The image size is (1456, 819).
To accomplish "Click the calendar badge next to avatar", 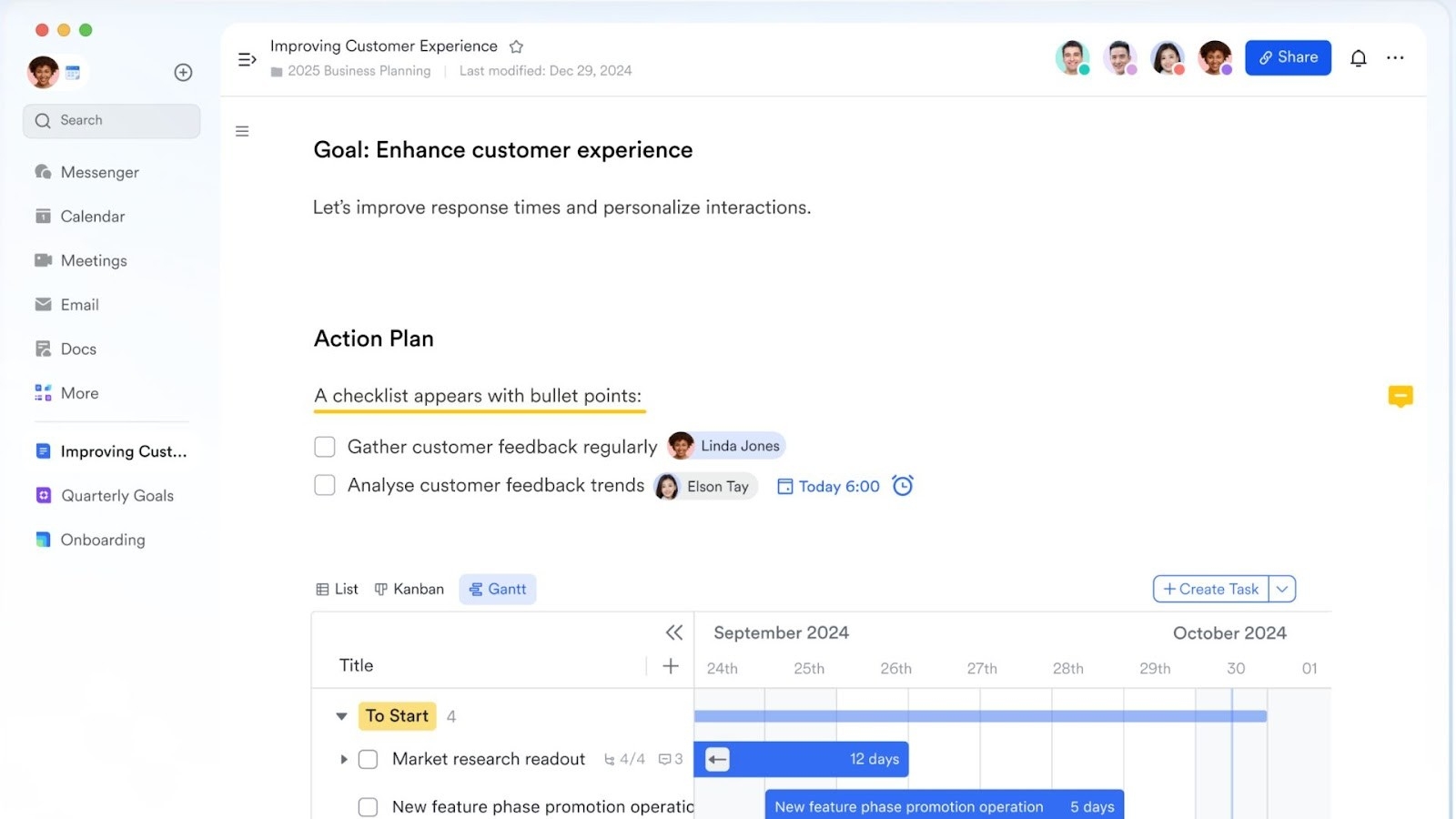I will click(x=73, y=73).
